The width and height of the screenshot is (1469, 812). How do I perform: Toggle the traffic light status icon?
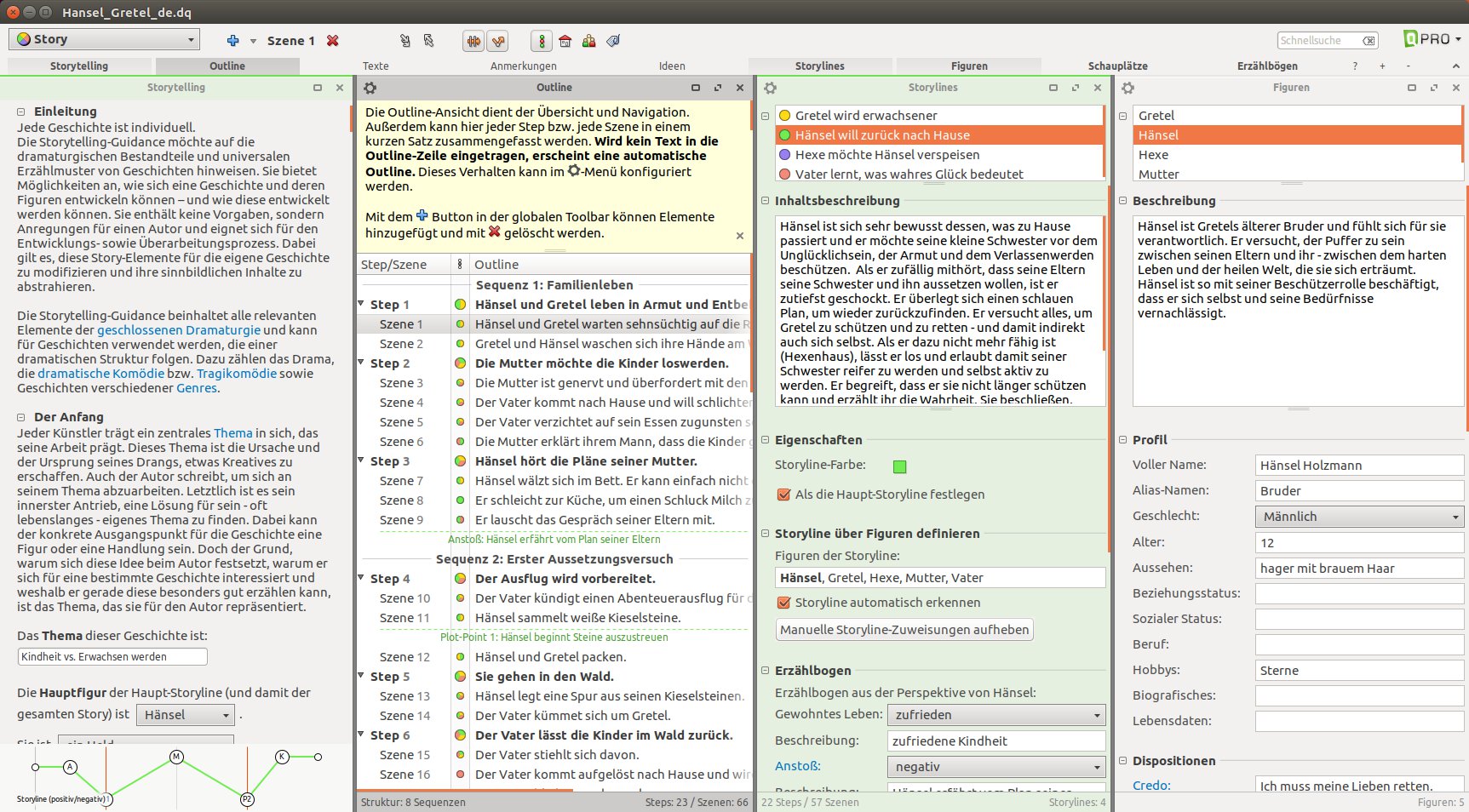point(540,40)
